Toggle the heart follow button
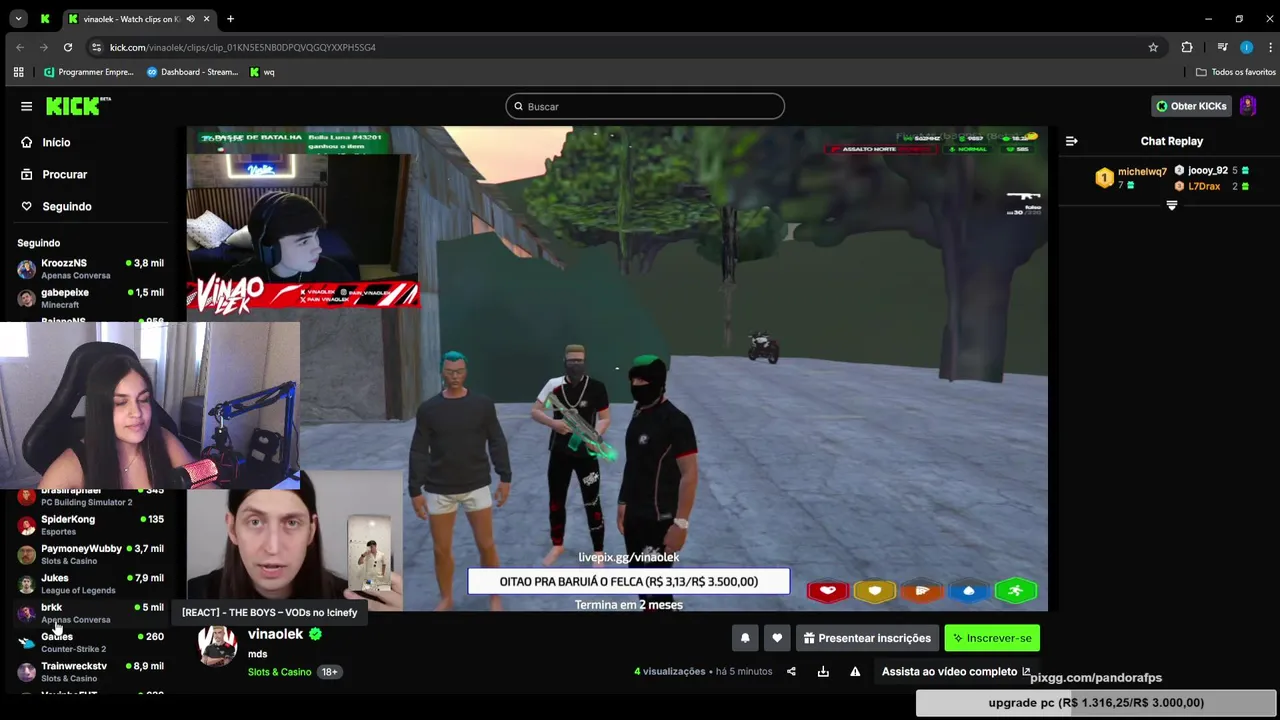Image resolution: width=1280 pixels, height=720 pixels. [x=777, y=638]
